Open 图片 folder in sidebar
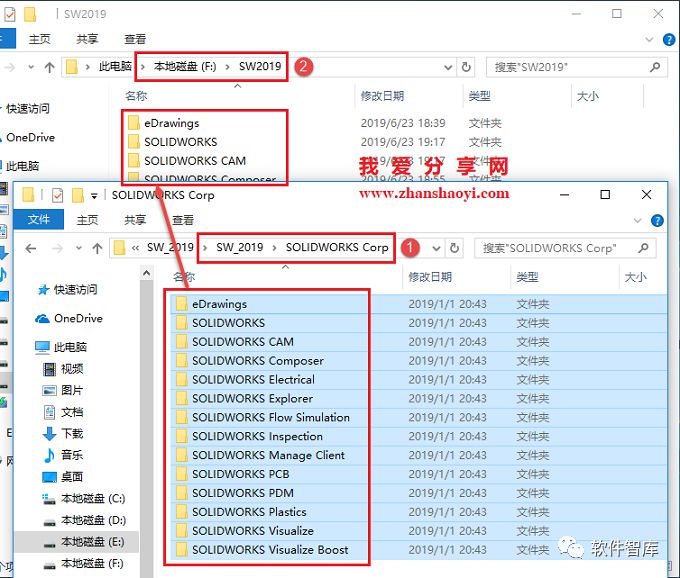 72,390
